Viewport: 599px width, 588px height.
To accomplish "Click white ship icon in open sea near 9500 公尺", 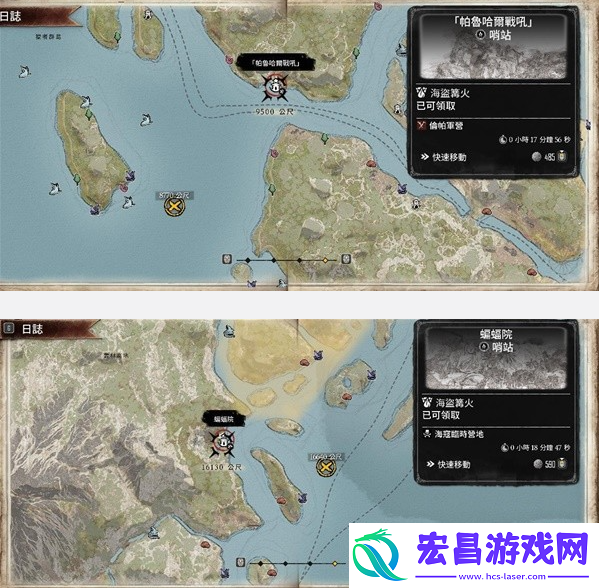I will click(146, 120).
